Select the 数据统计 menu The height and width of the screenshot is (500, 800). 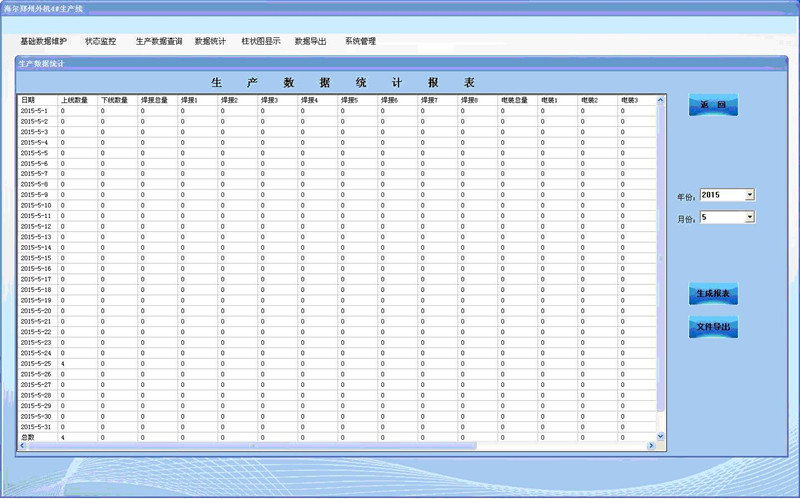pos(210,42)
